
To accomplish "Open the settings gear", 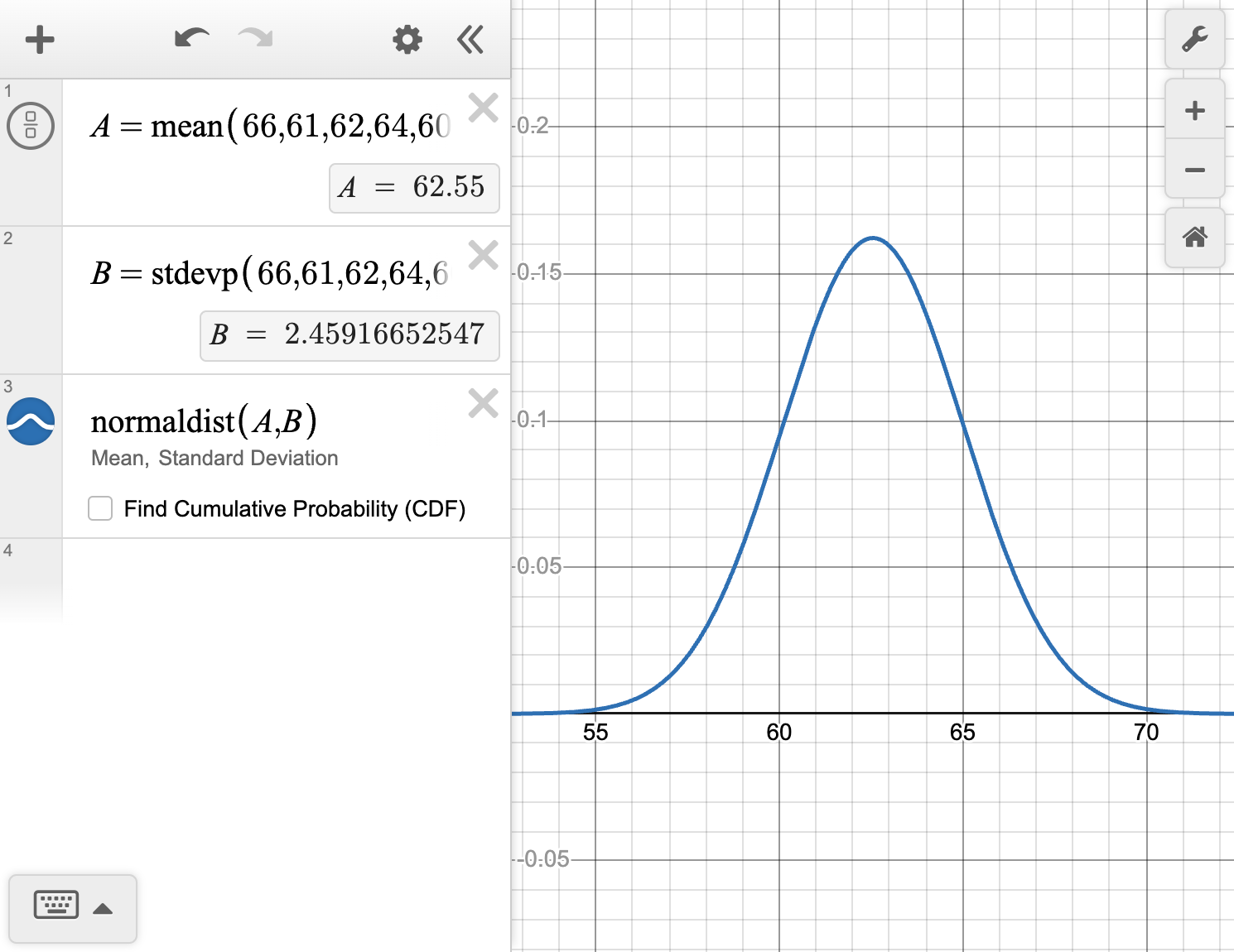I will (407, 39).
